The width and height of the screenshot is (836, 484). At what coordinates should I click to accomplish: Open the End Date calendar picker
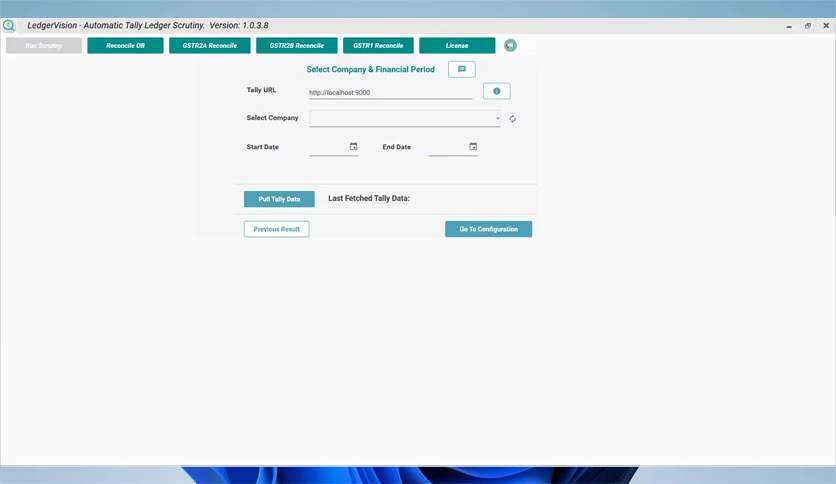473,147
